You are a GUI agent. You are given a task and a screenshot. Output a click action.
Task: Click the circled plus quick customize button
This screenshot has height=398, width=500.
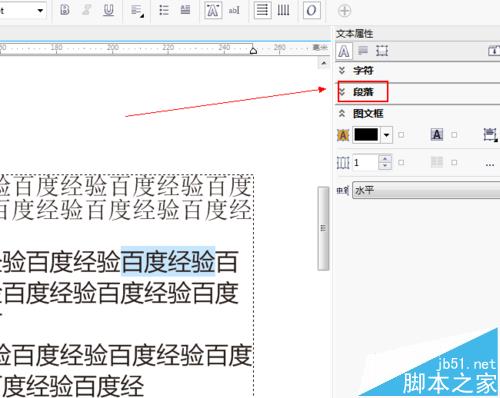click(344, 11)
